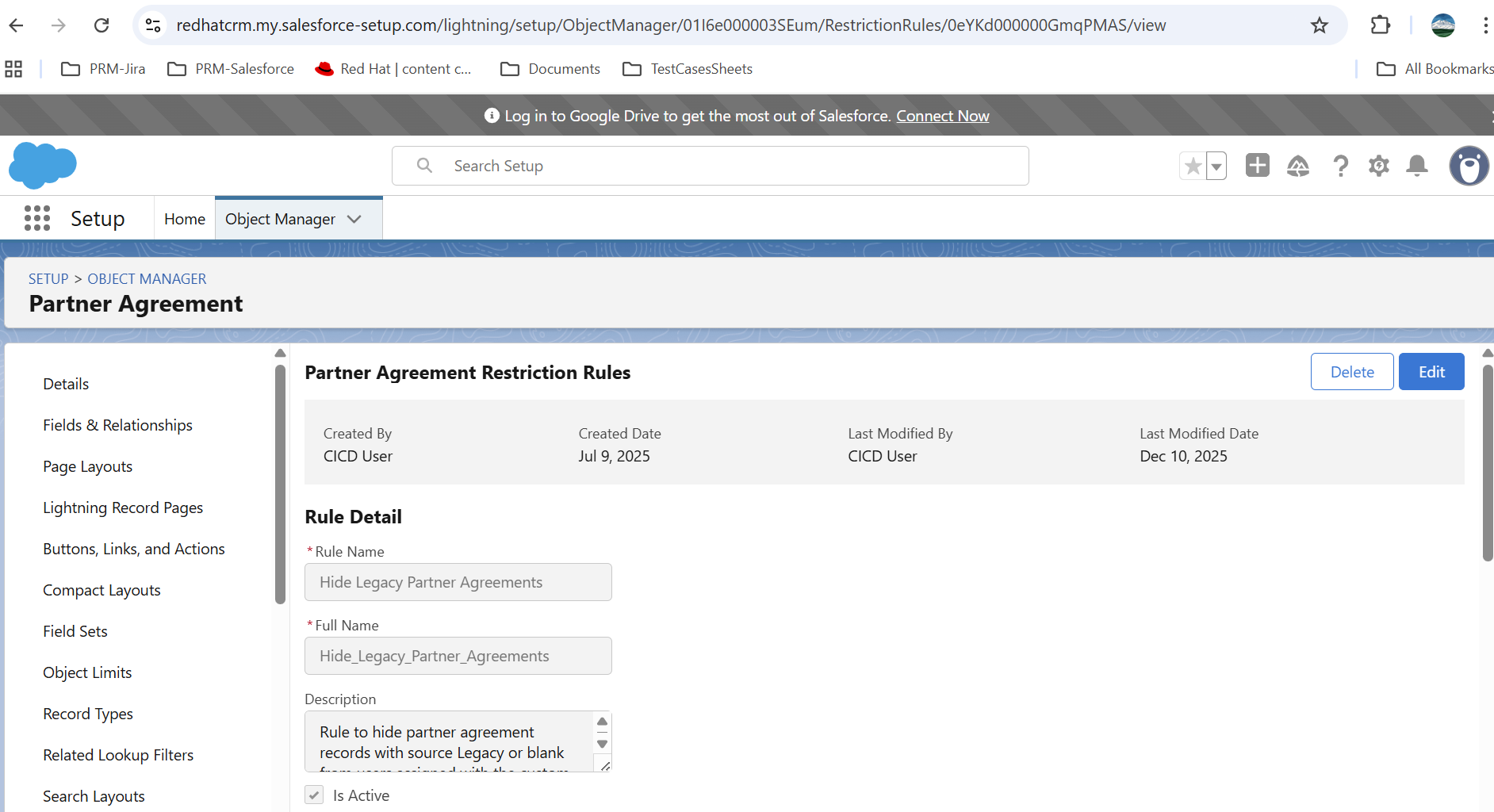Open the Trailhead guidance icon
1494x812 pixels.
click(x=1298, y=166)
